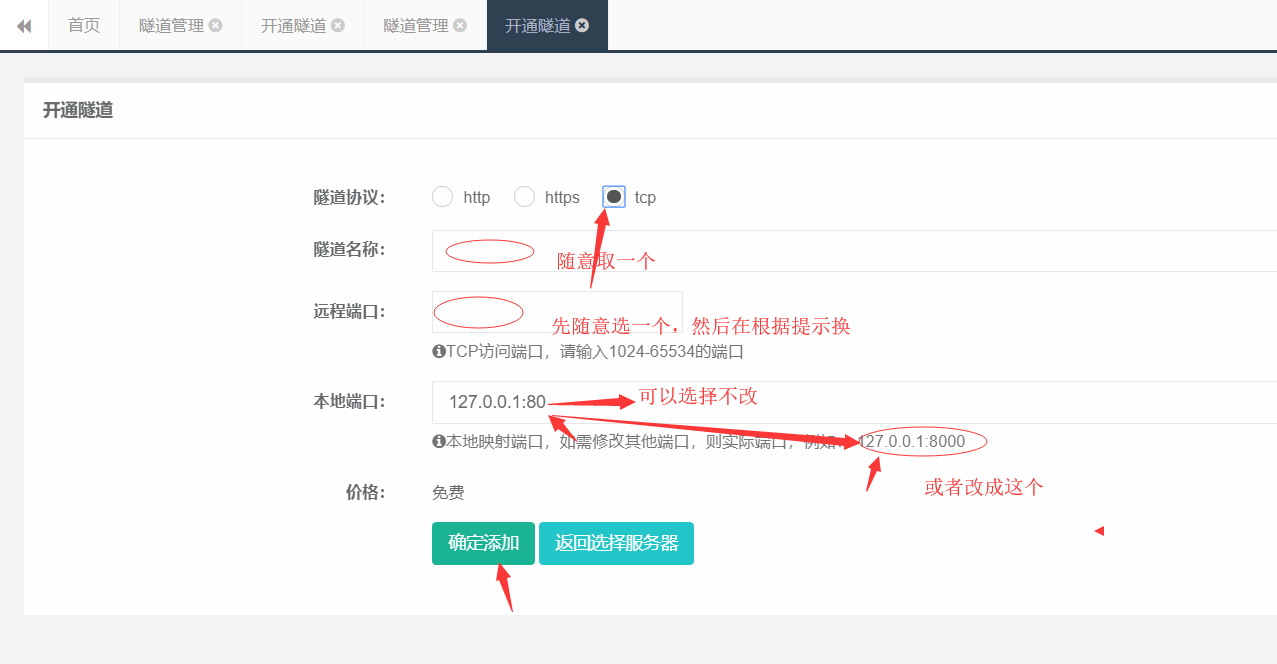
Task: Close the active 开通隧道 tab
Action: (x=580, y=26)
